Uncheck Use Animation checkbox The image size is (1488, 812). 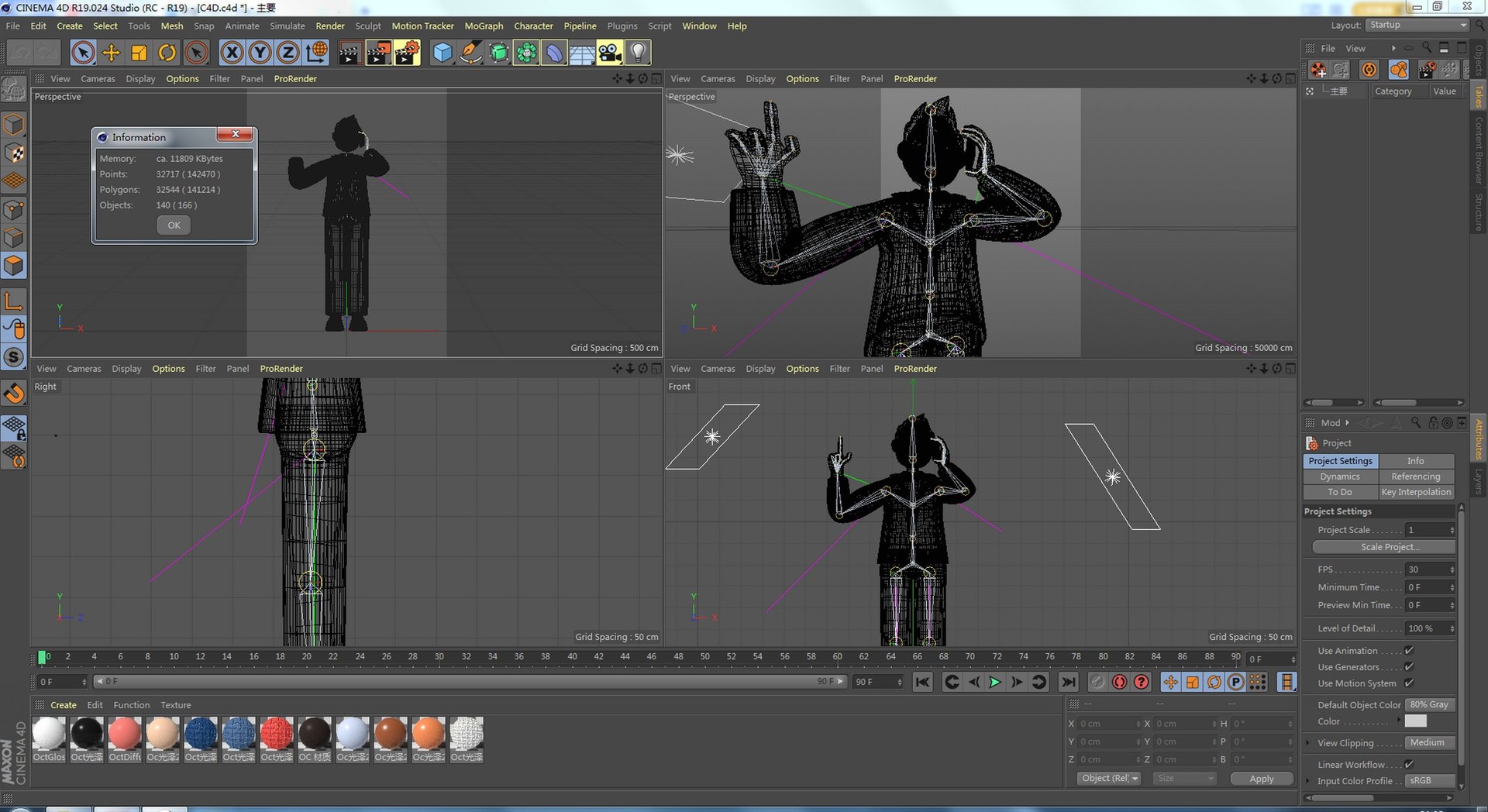(x=1409, y=651)
